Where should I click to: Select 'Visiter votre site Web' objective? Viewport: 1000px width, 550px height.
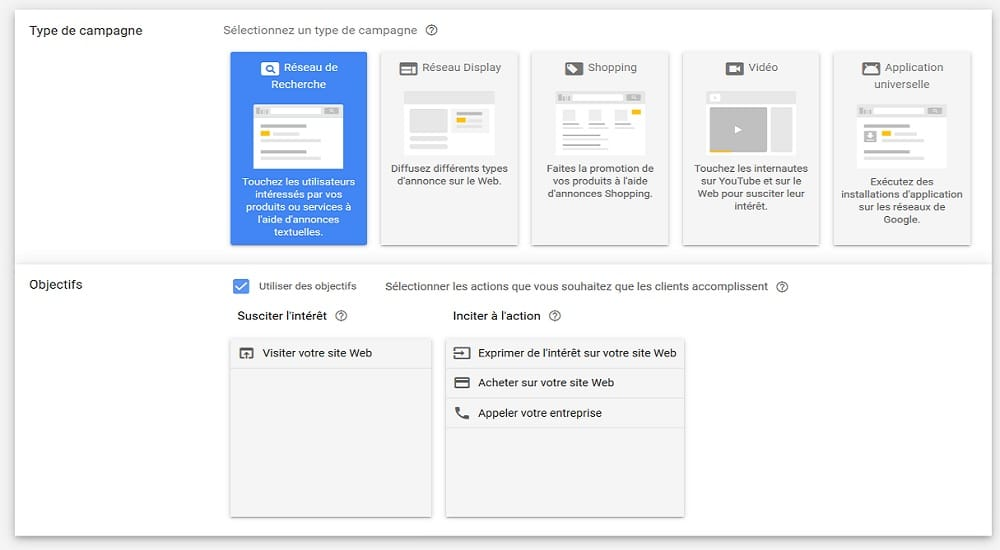(330, 353)
